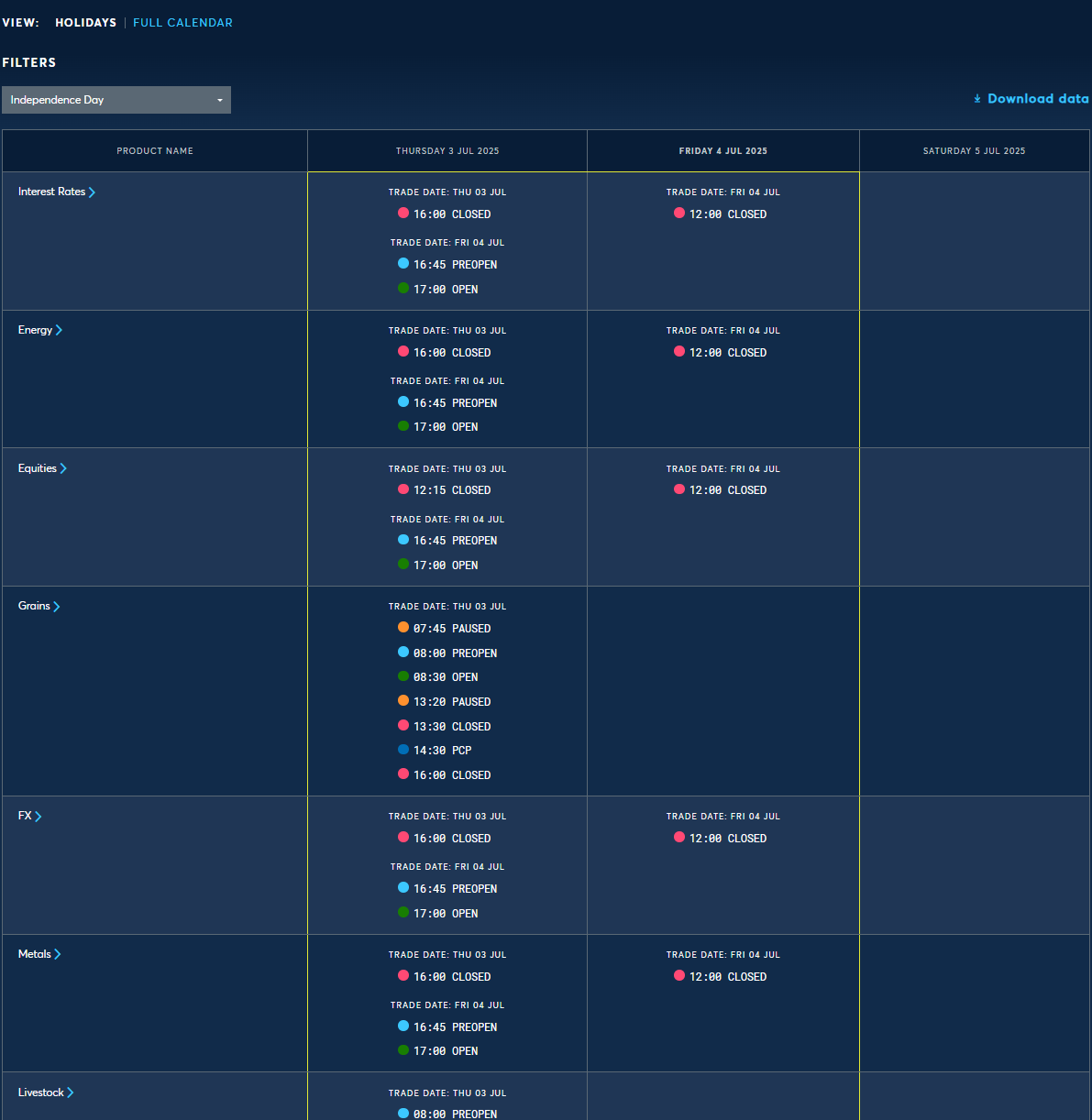Switch to the Full Calendar view
This screenshot has width=1092, height=1120.
click(182, 22)
